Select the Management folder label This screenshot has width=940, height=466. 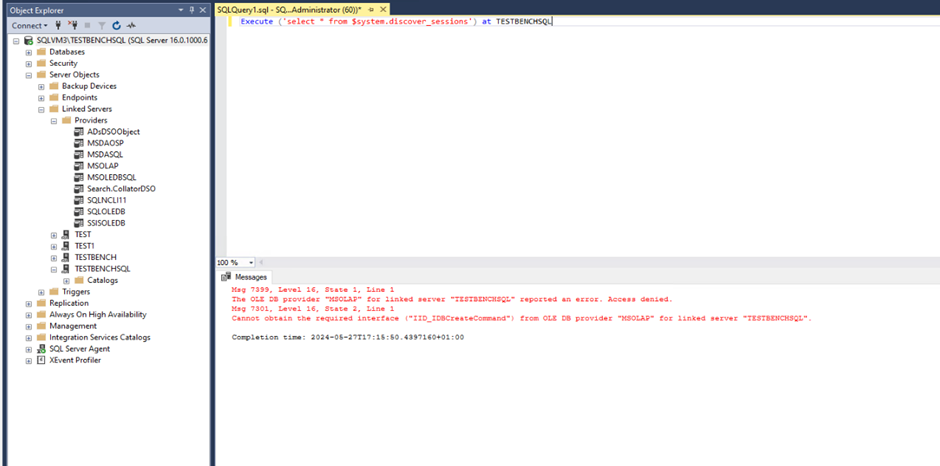point(73,326)
